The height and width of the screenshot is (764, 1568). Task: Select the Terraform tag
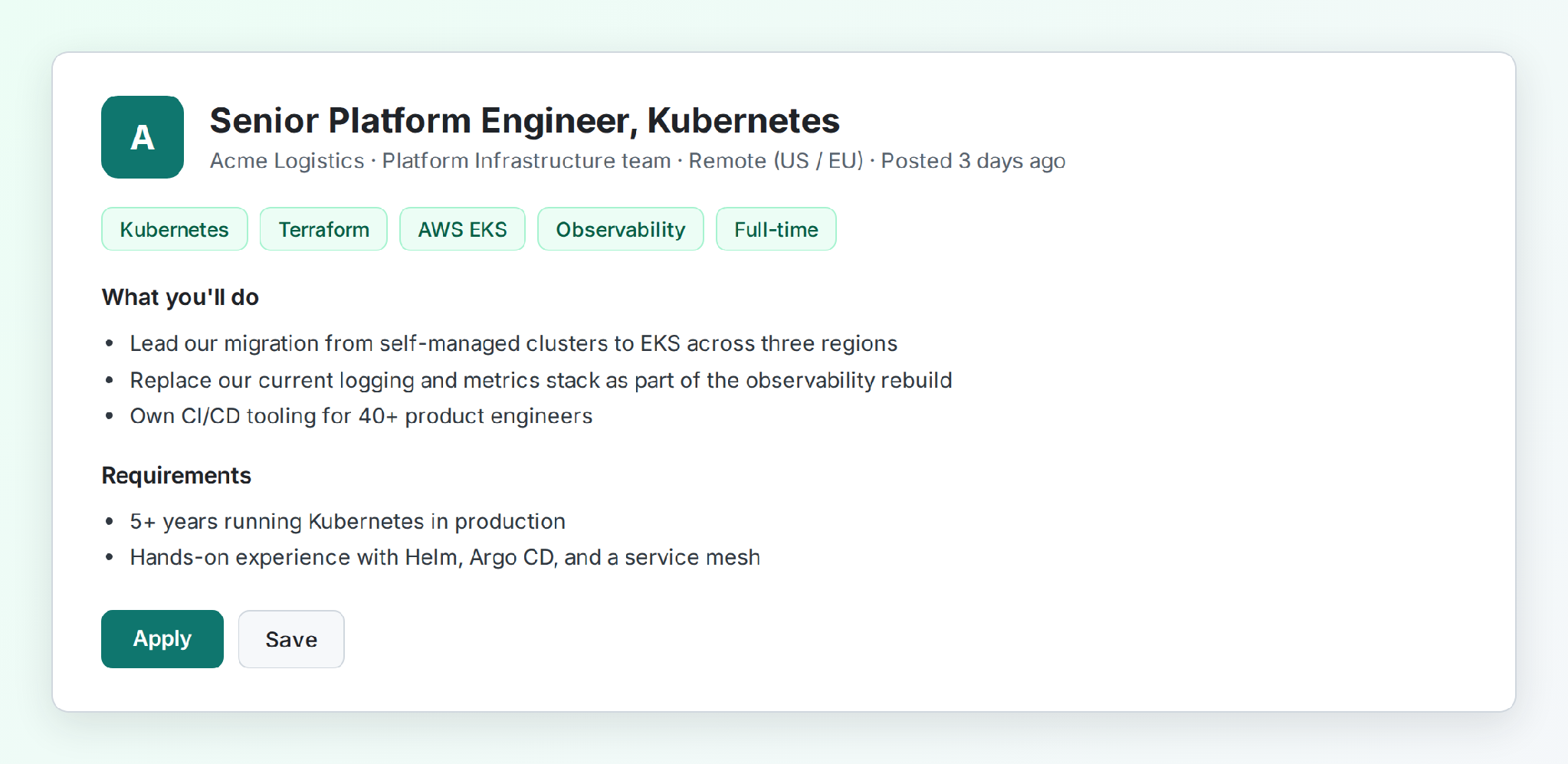click(323, 229)
